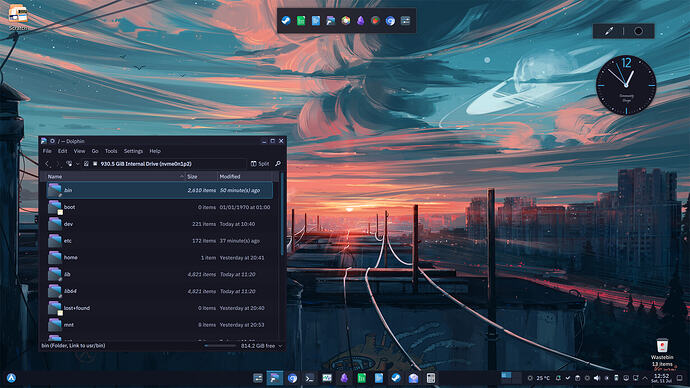Show hidden system tray icons

point(645,378)
